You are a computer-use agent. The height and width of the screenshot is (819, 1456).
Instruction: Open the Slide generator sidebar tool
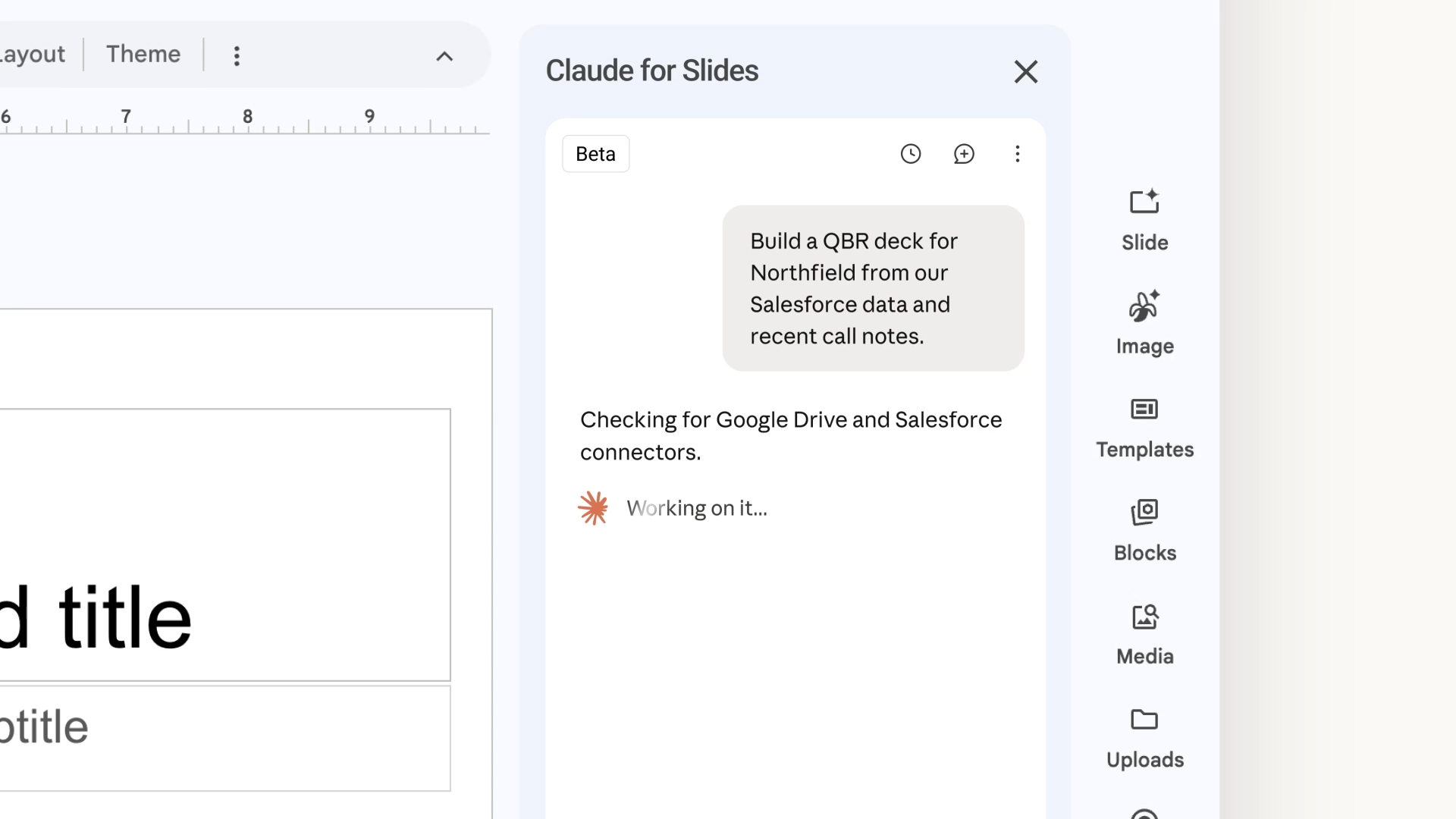[x=1144, y=221]
